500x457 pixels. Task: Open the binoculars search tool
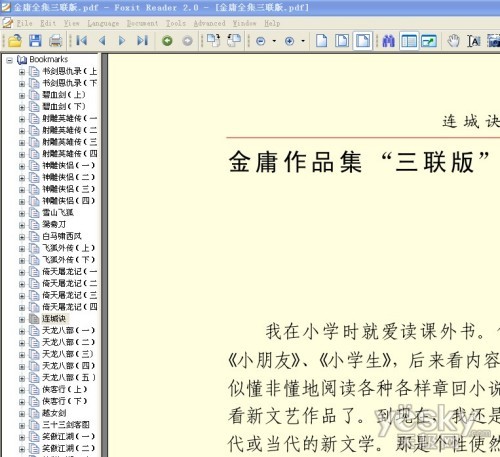(x=388, y=41)
